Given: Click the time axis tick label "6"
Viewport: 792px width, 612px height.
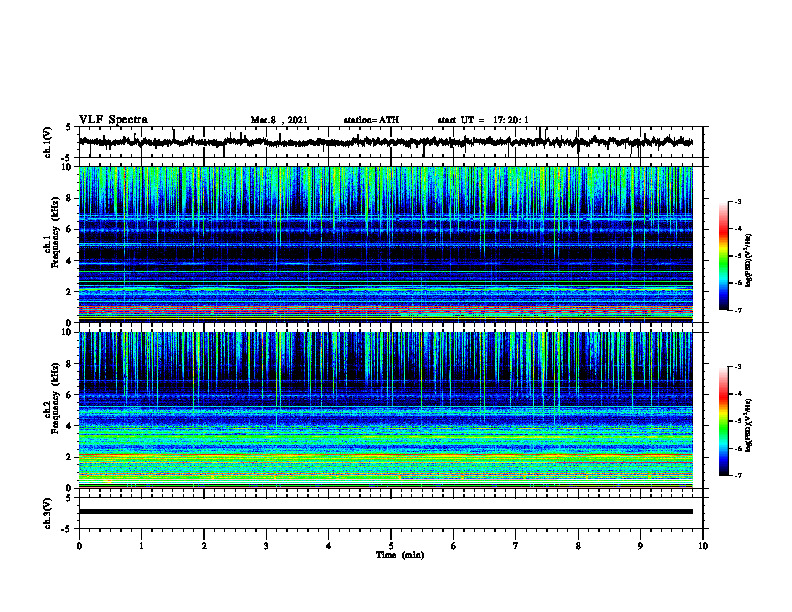Looking at the screenshot, I should tap(454, 546).
